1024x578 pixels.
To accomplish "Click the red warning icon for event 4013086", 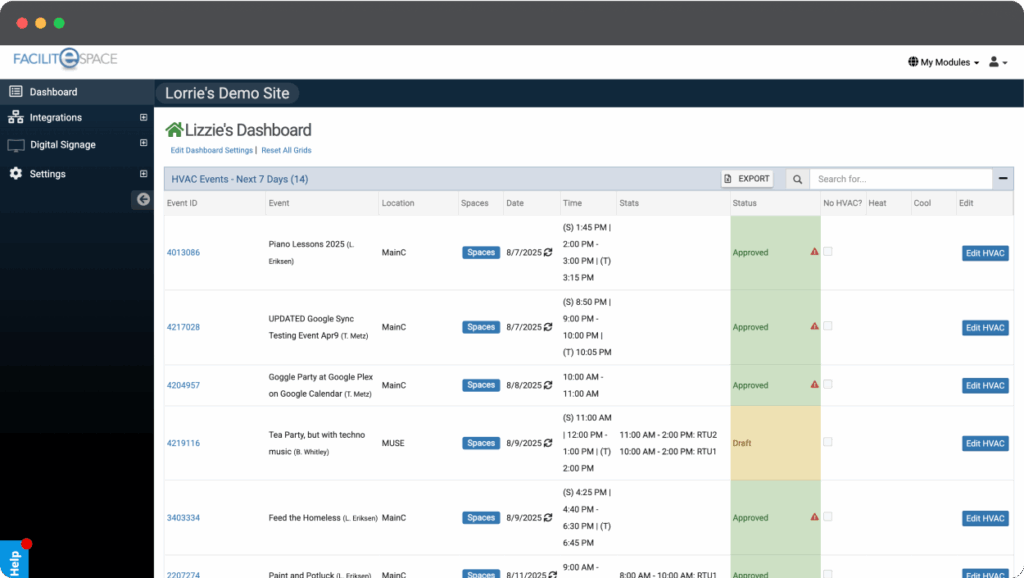I will tap(814, 252).
